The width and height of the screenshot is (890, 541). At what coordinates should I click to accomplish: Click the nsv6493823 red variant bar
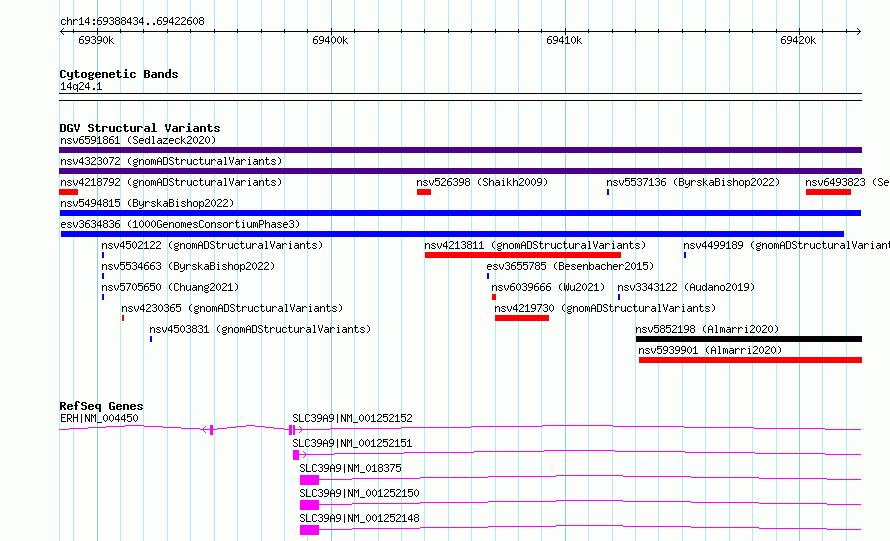tap(828, 192)
